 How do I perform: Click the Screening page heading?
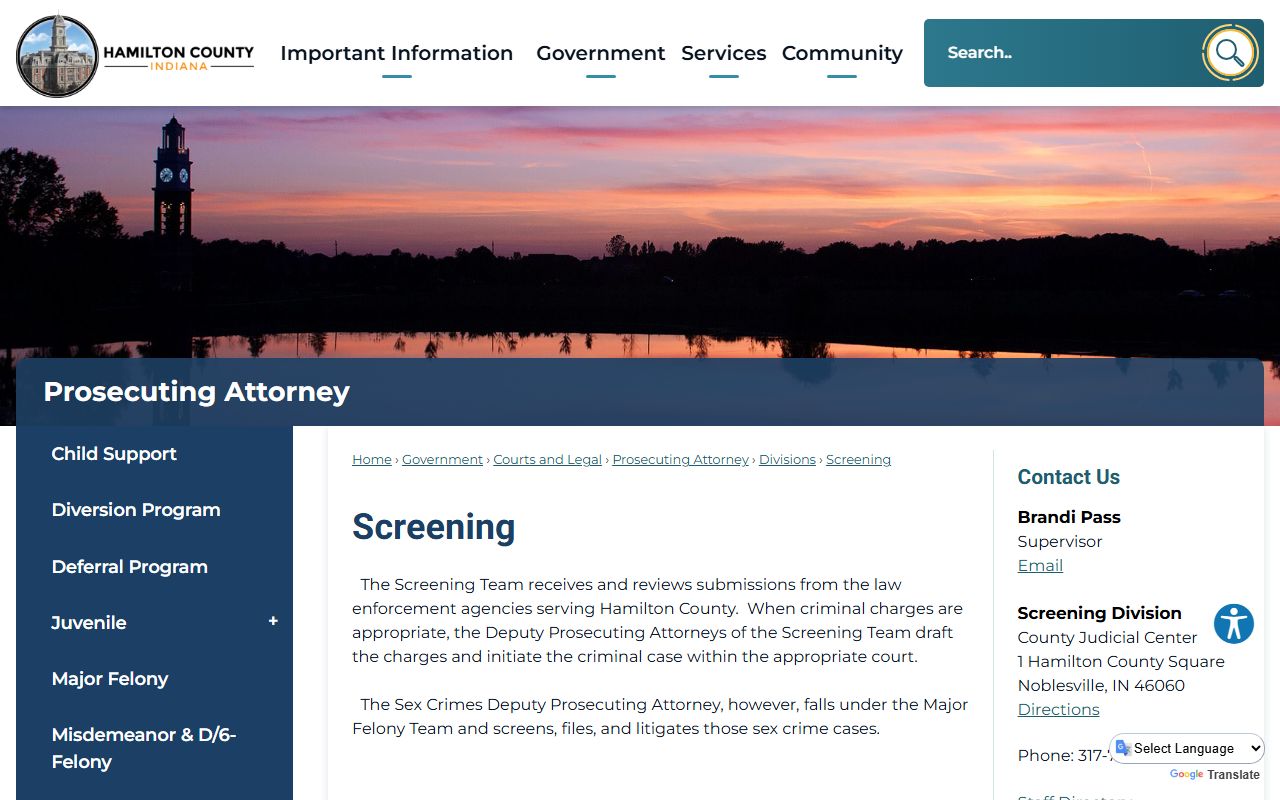coord(434,527)
